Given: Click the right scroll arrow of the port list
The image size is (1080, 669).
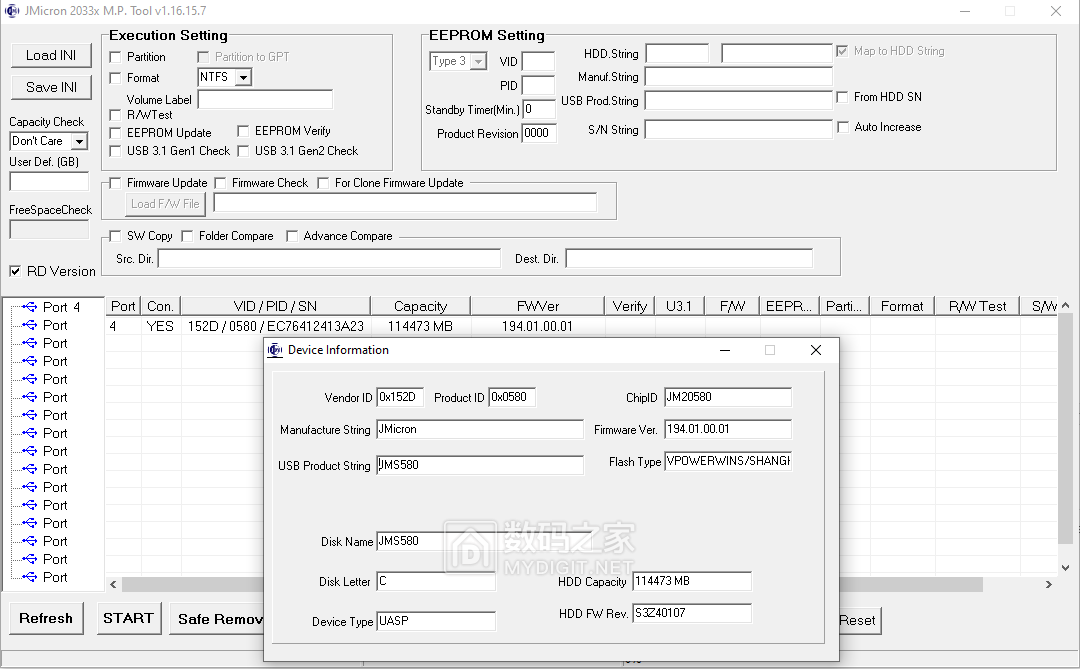Looking at the screenshot, I should pyautogui.click(x=1049, y=584).
